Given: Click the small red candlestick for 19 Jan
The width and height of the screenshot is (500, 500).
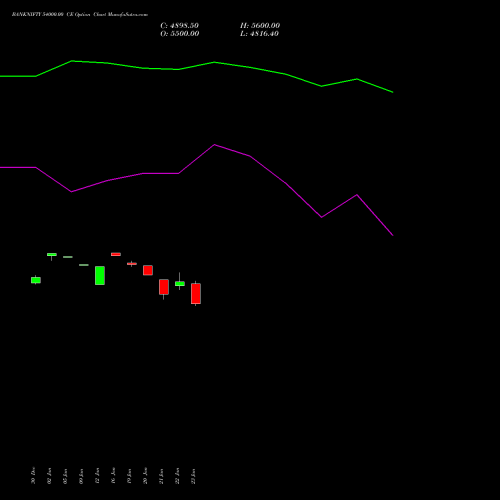Looking at the screenshot, I should click(132, 264).
